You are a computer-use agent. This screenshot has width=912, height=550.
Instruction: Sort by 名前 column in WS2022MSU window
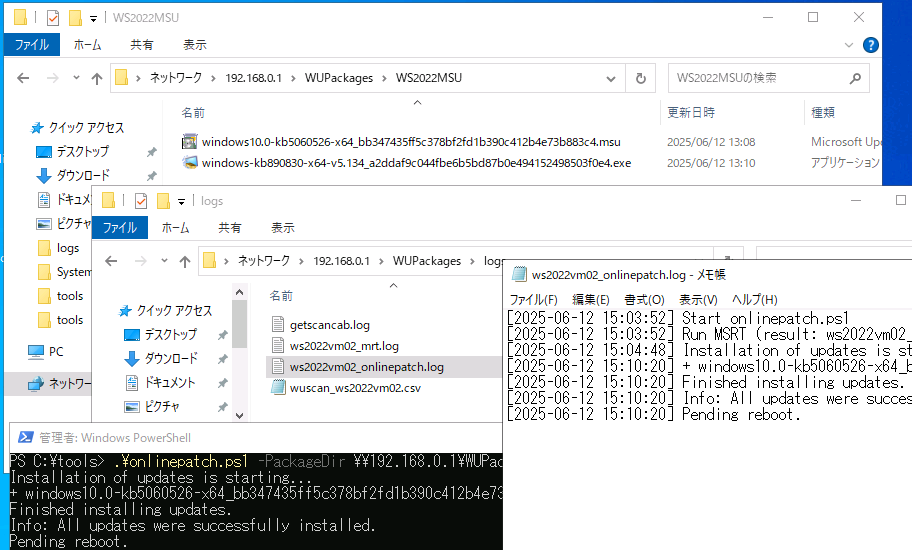point(193,113)
